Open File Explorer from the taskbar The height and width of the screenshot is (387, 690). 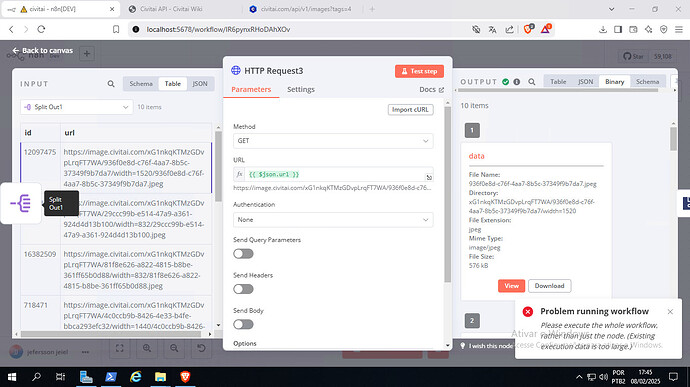point(160,377)
